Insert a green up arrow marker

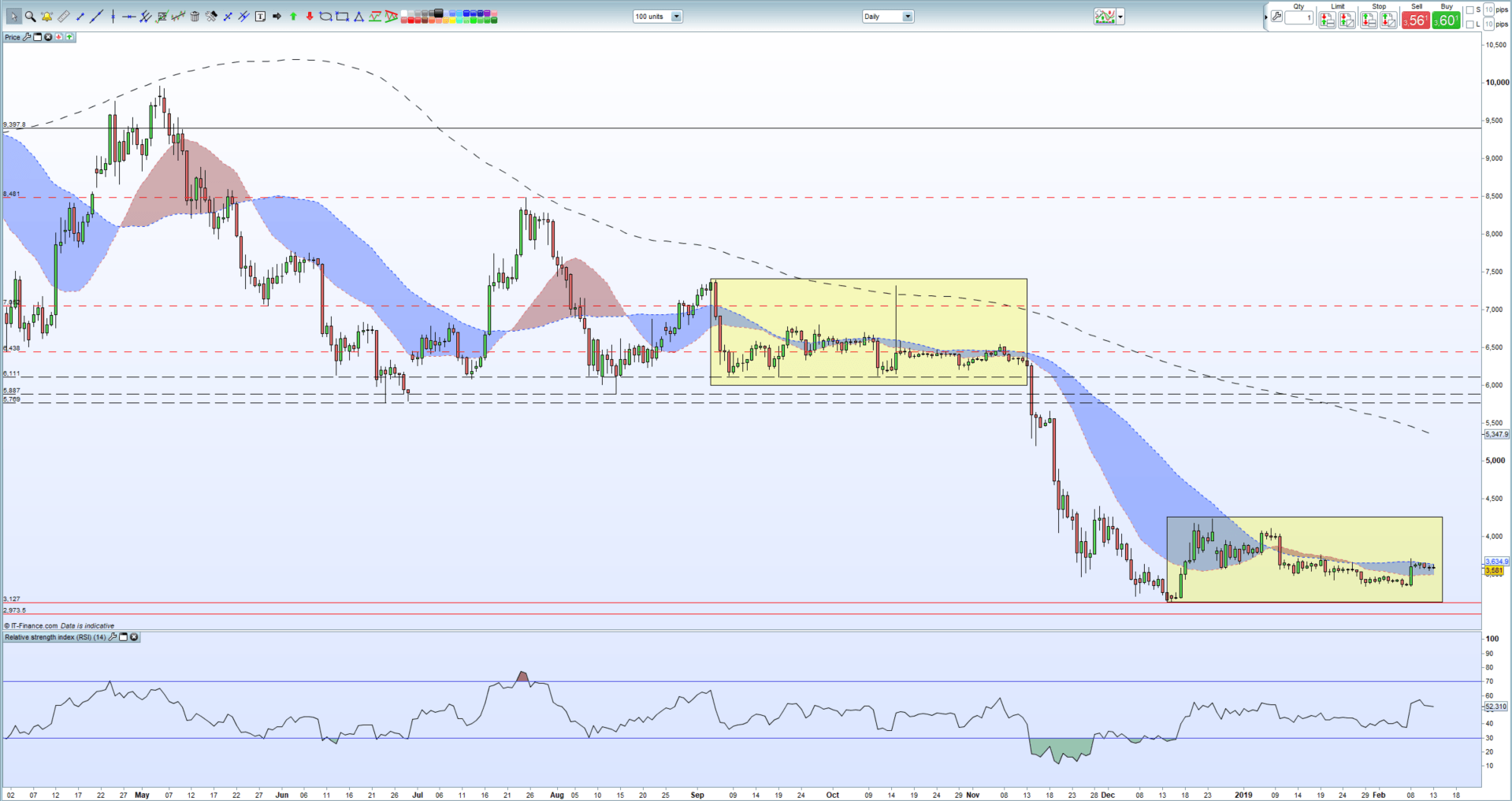(x=293, y=17)
